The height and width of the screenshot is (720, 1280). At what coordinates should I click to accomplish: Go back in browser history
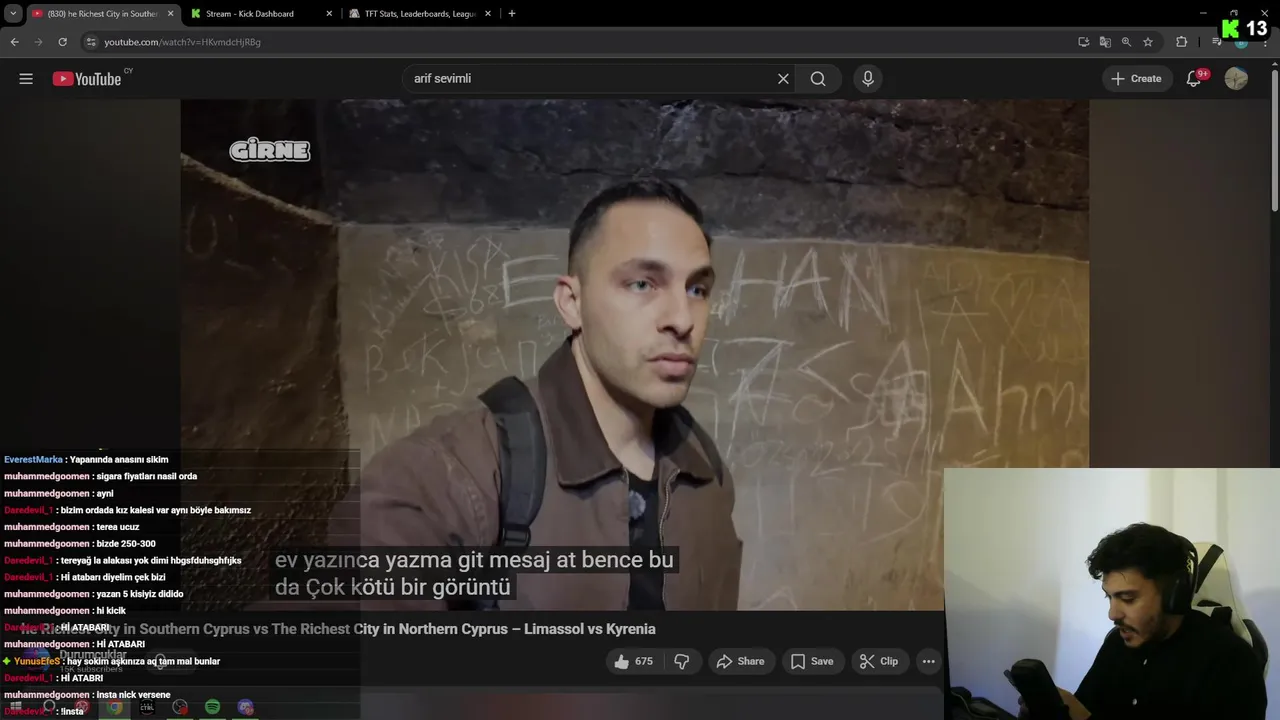[14, 42]
